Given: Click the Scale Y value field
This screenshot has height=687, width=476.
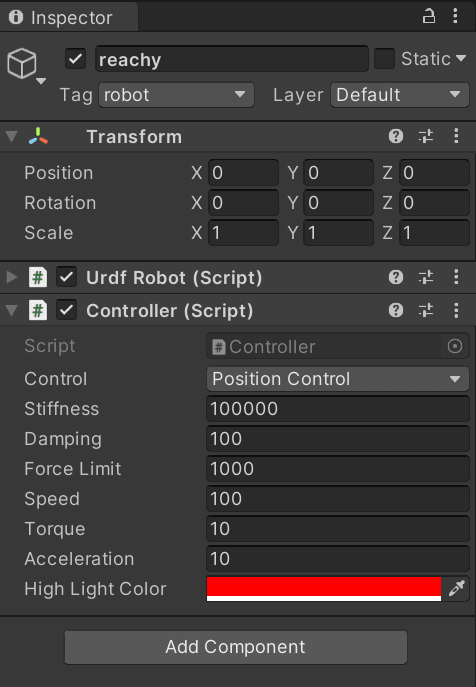Looking at the screenshot, I should (338, 233).
